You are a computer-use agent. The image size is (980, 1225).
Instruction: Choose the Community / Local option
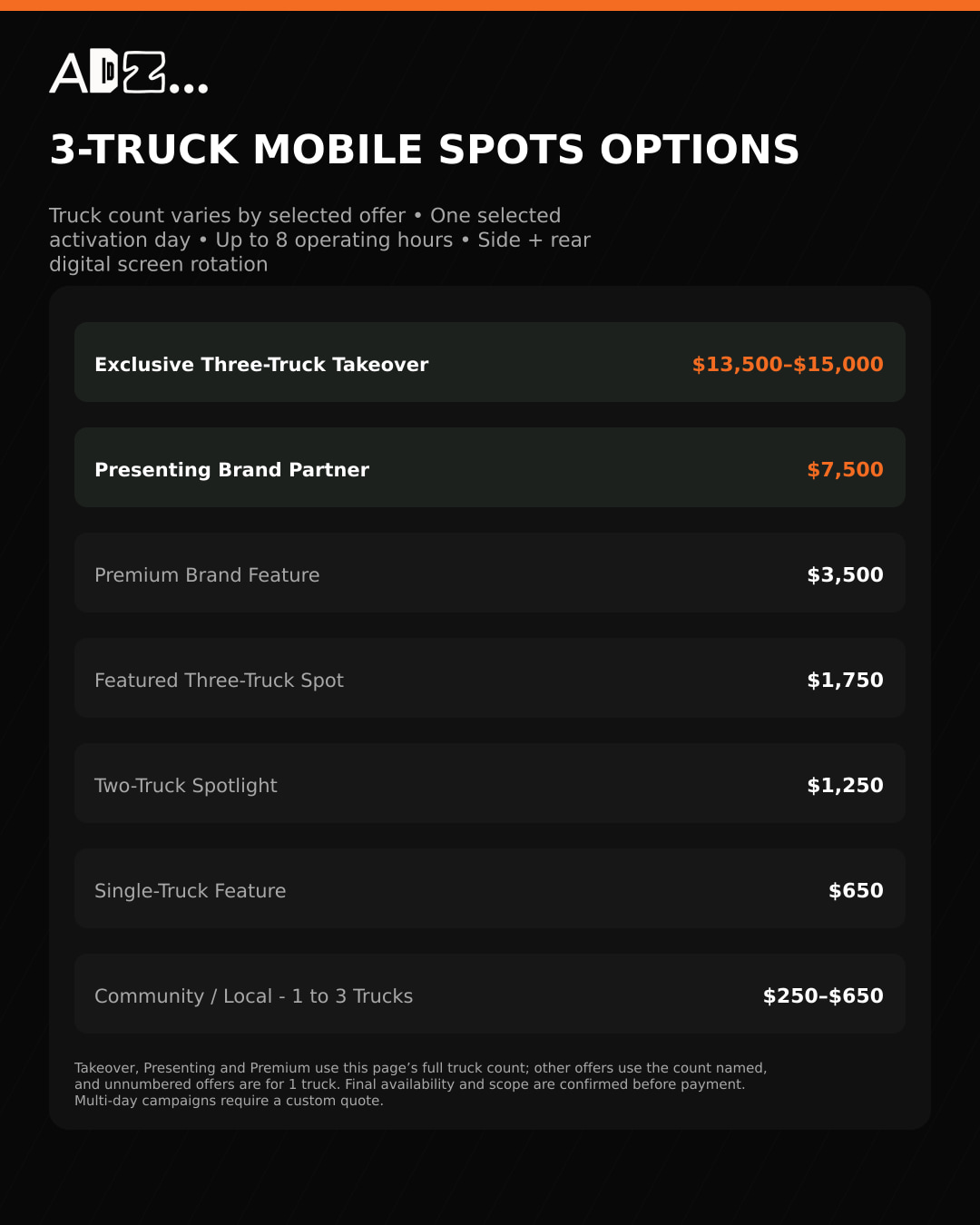(490, 994)
